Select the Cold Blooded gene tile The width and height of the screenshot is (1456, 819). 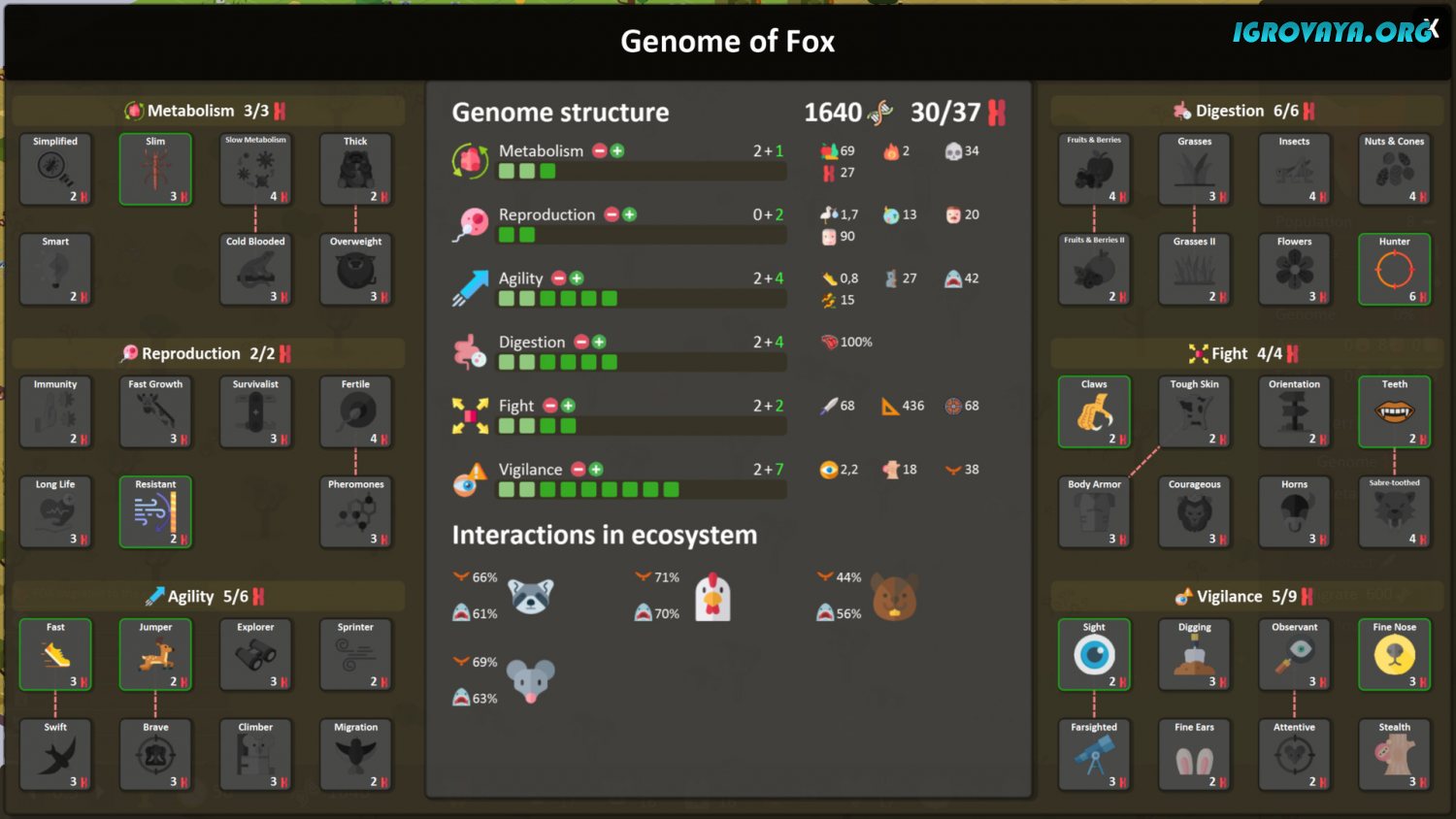point(255,269)
